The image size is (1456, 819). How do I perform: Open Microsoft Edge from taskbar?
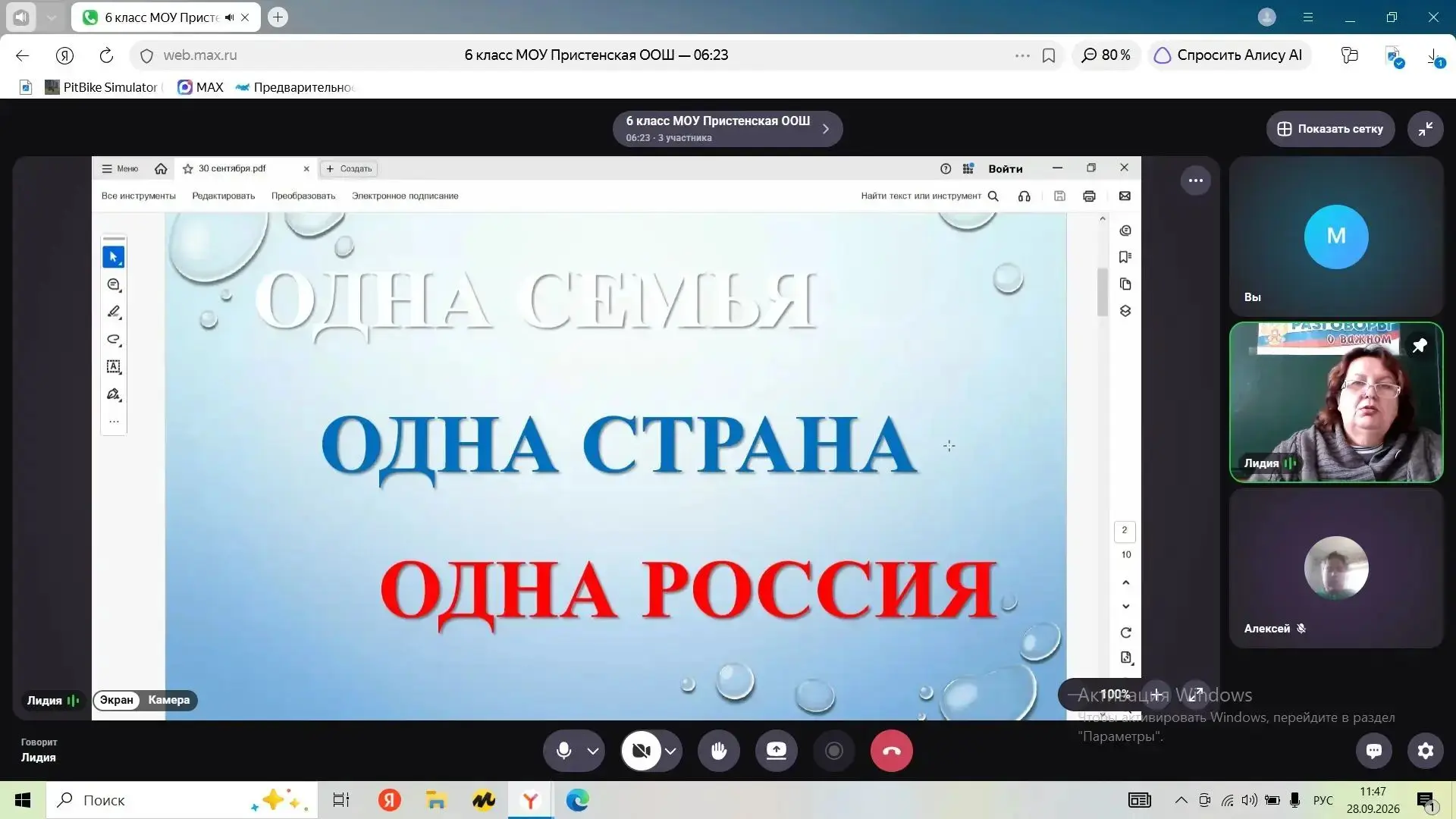point(578,800)
